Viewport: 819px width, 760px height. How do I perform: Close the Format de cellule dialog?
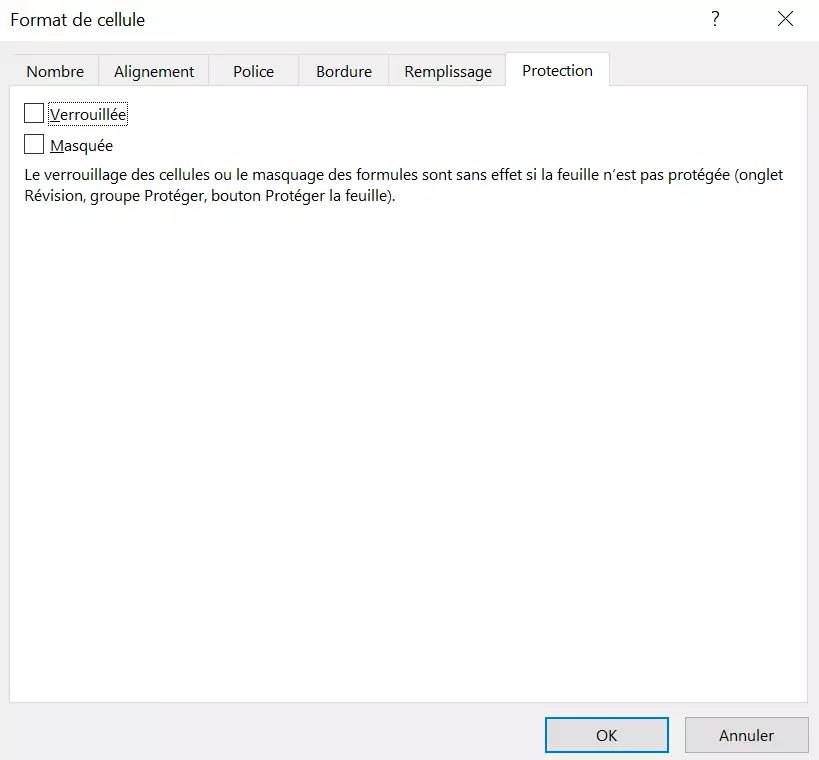(785, 19)
